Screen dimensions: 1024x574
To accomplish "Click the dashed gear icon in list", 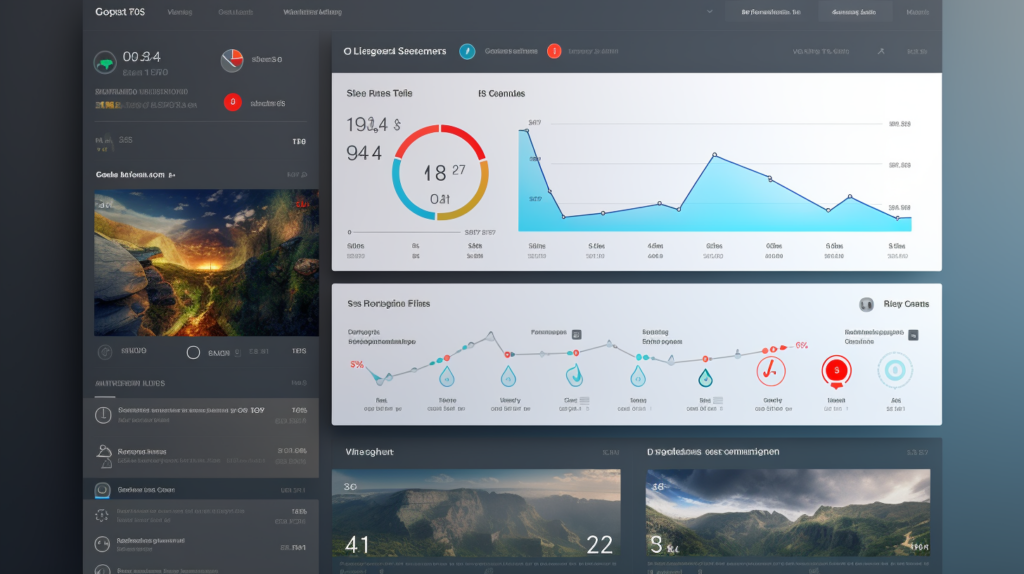I will click(101, 515).
